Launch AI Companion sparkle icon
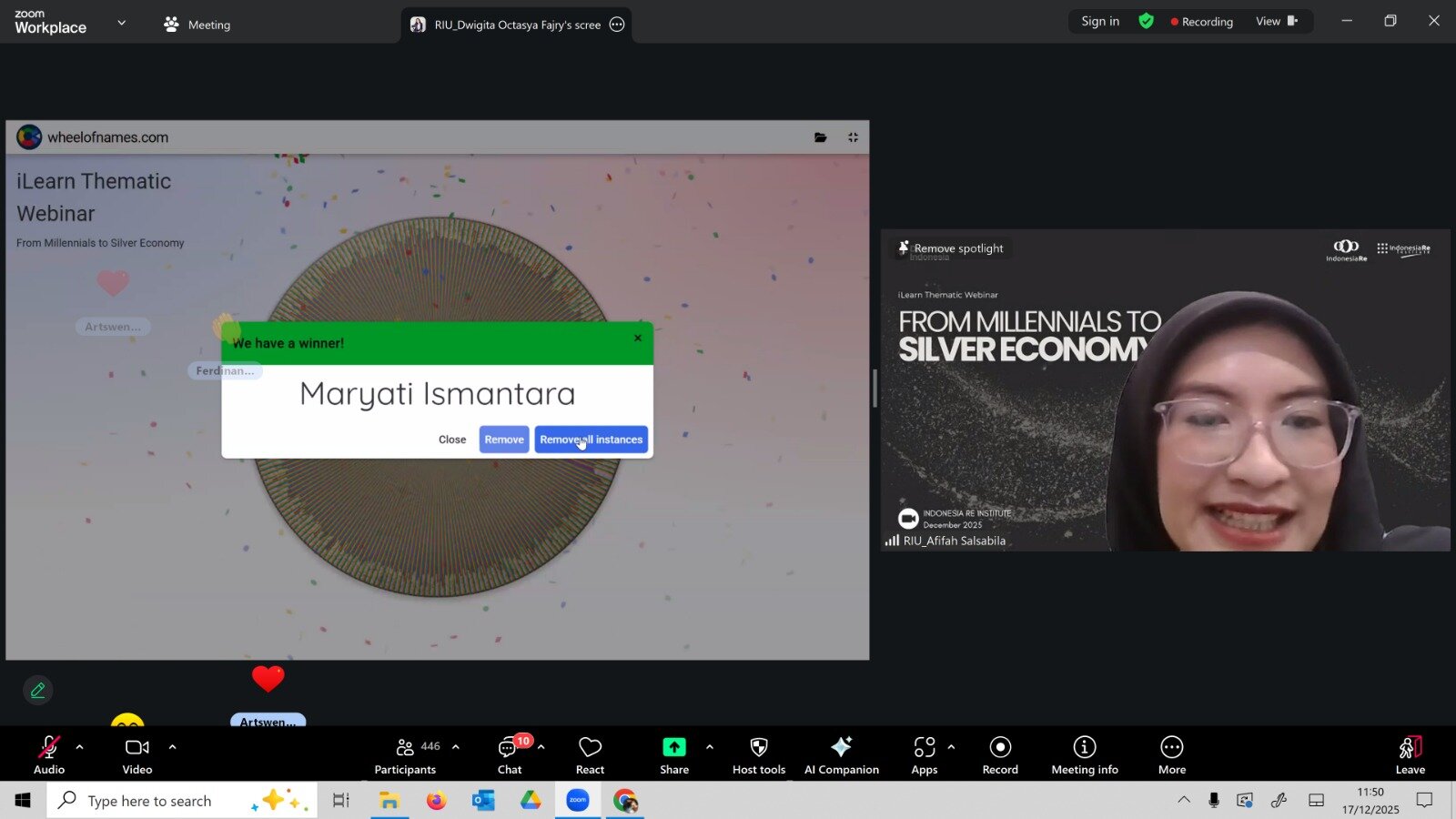The image size is (1456, 819). click(x=841, y=747)
